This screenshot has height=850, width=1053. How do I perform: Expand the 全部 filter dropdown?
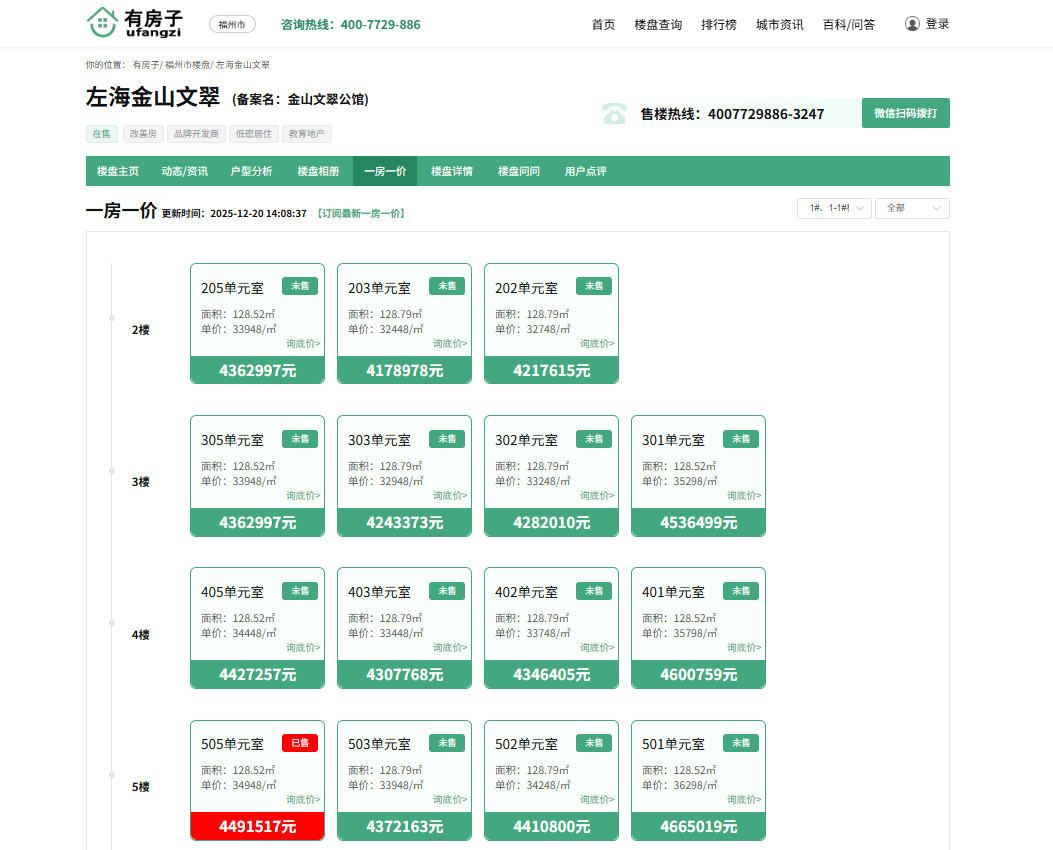(912, 208)
